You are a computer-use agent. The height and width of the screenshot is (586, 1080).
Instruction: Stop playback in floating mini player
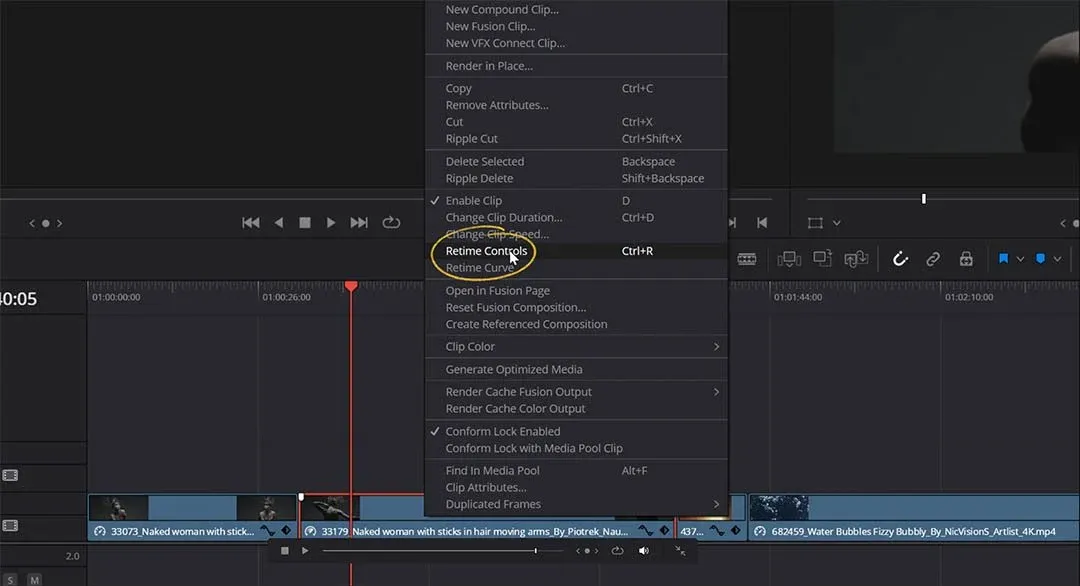pyautogui.click(x=284, y=551)
